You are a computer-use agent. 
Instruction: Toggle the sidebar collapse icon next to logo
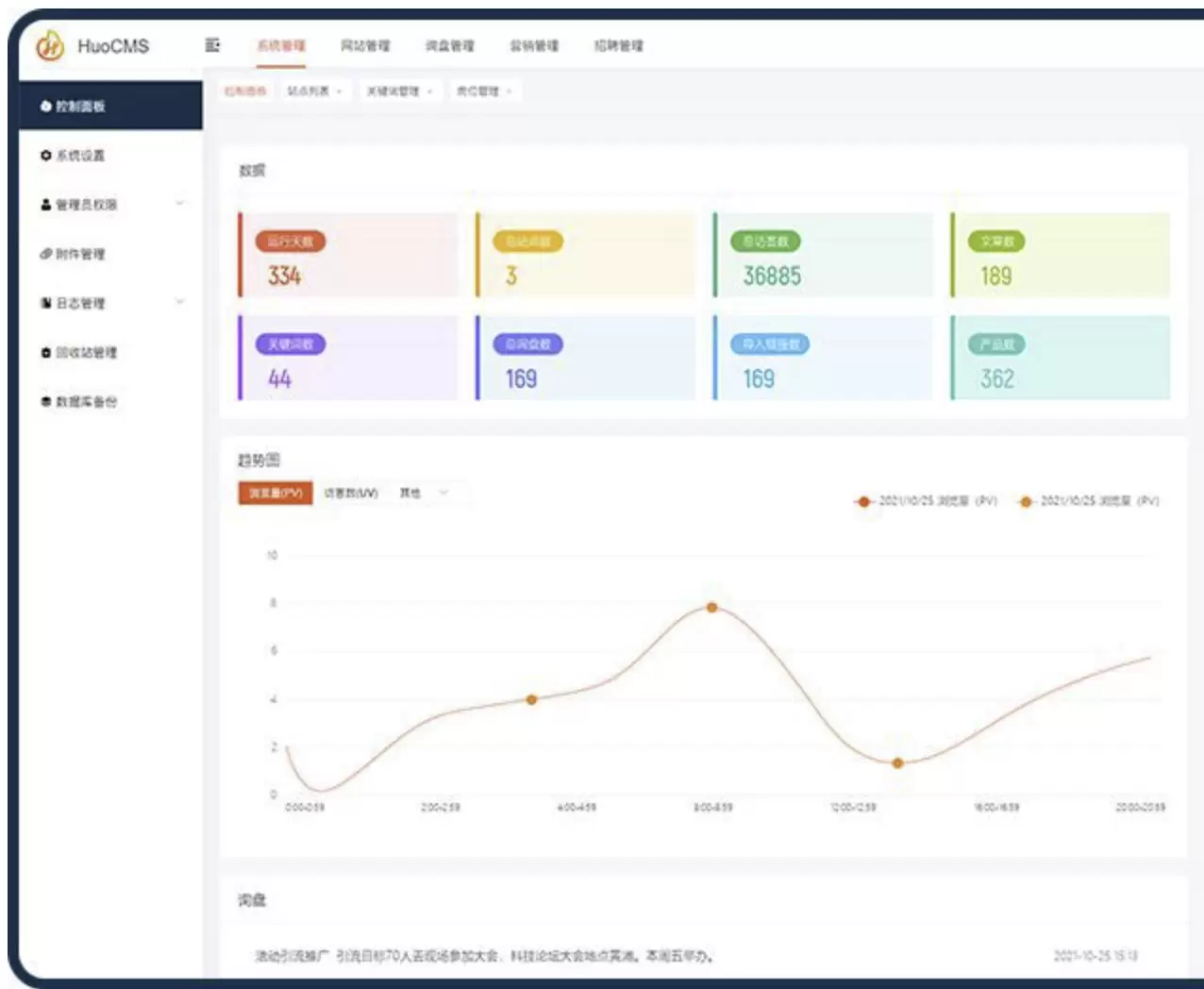212,45
